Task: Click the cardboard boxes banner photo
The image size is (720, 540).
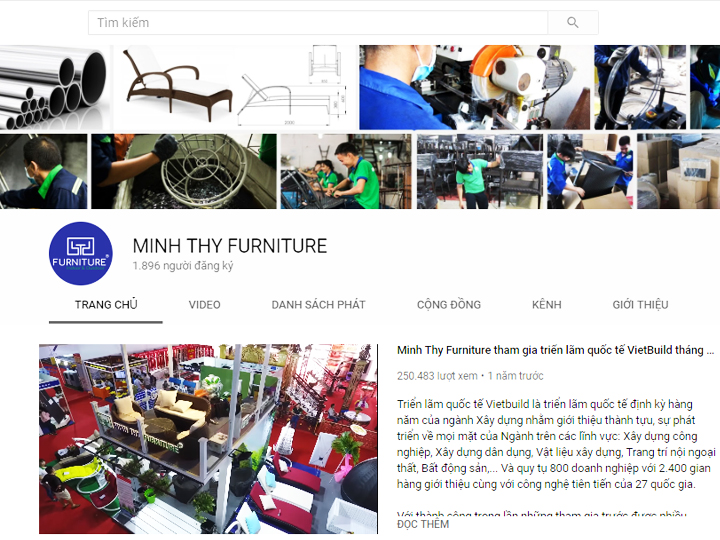Action: pyautogui.click(x=679, y=172)
